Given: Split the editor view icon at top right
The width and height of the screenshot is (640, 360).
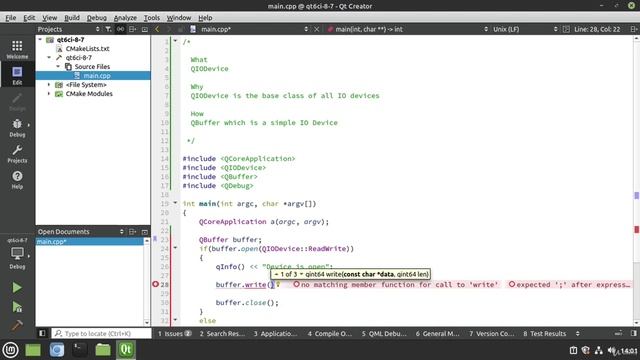Looking at the screenshot, I should coord(633,29).
